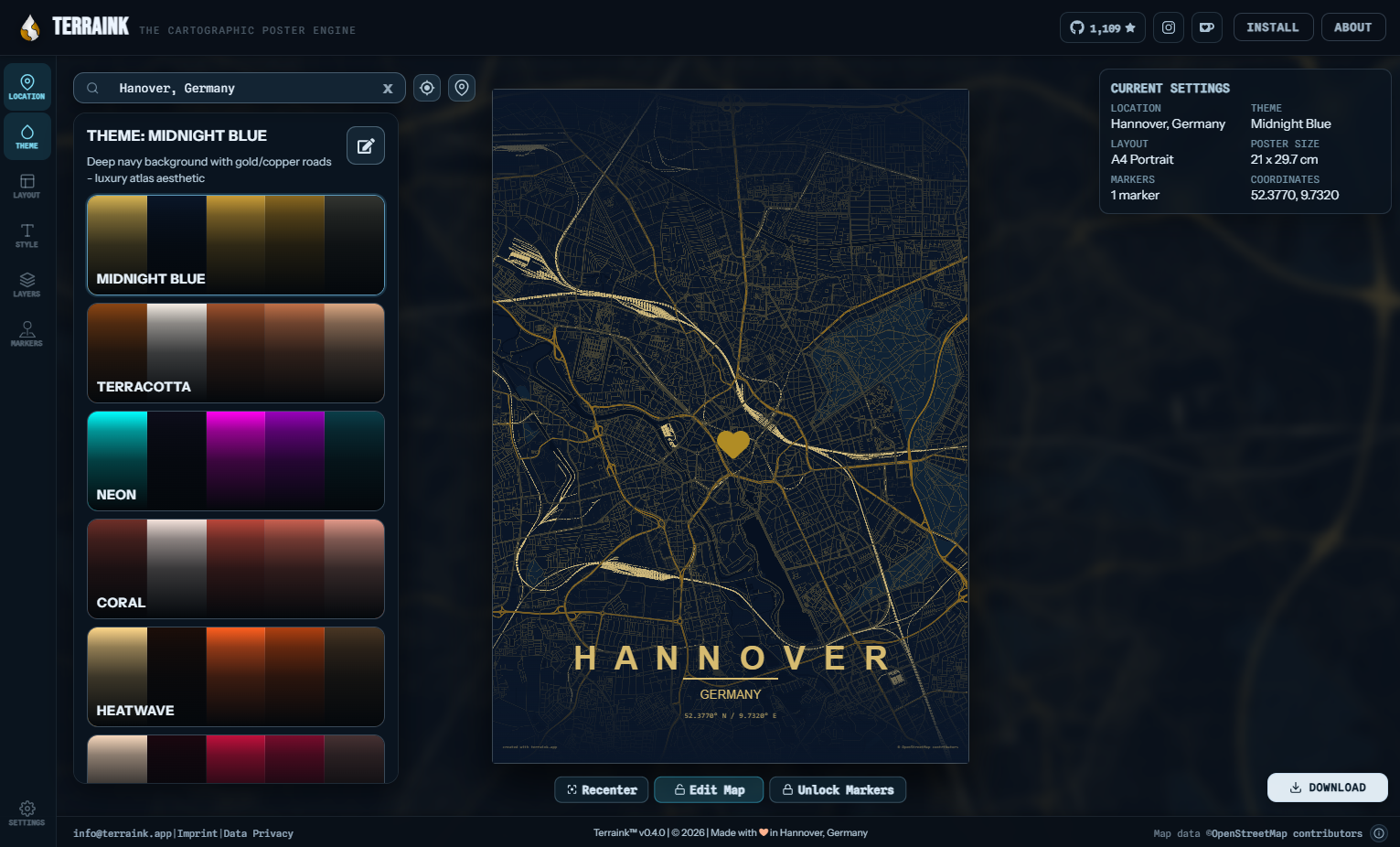Click the INSTALL button
Screen dimensions: 1400x847
coord(1273,27)
